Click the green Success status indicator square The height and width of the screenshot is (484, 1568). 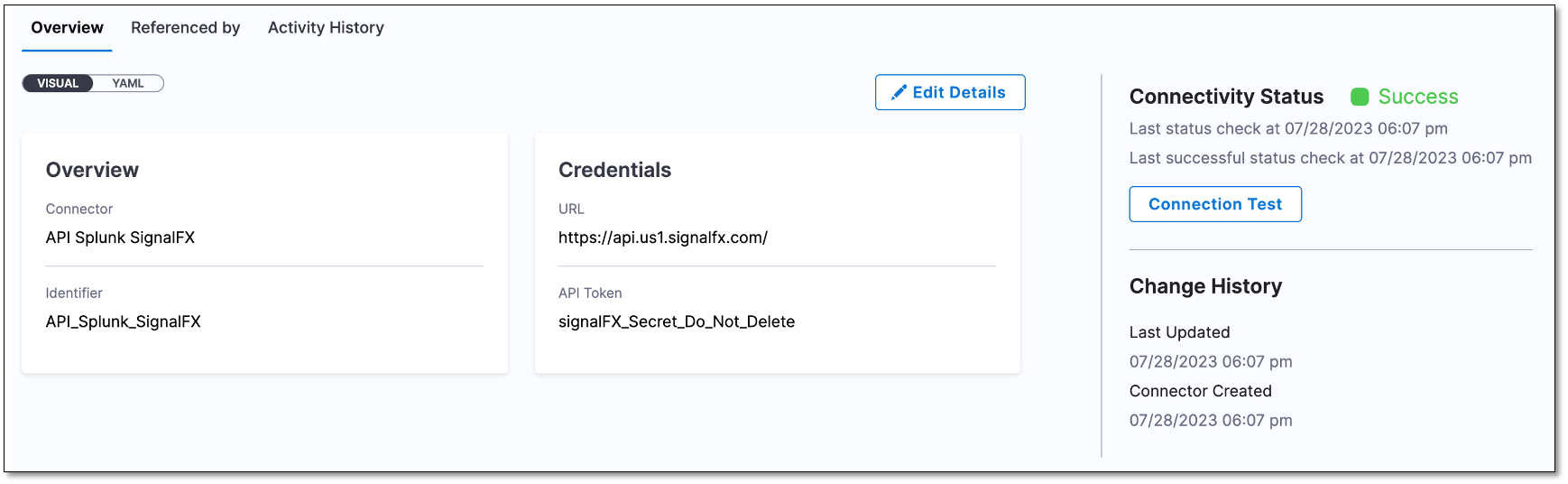(1360, 97)
